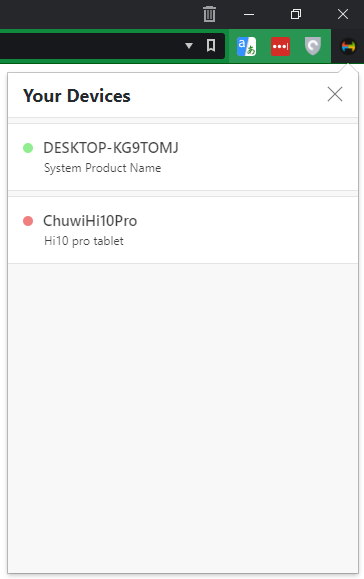Minimize the browser window

coord(249,14)
